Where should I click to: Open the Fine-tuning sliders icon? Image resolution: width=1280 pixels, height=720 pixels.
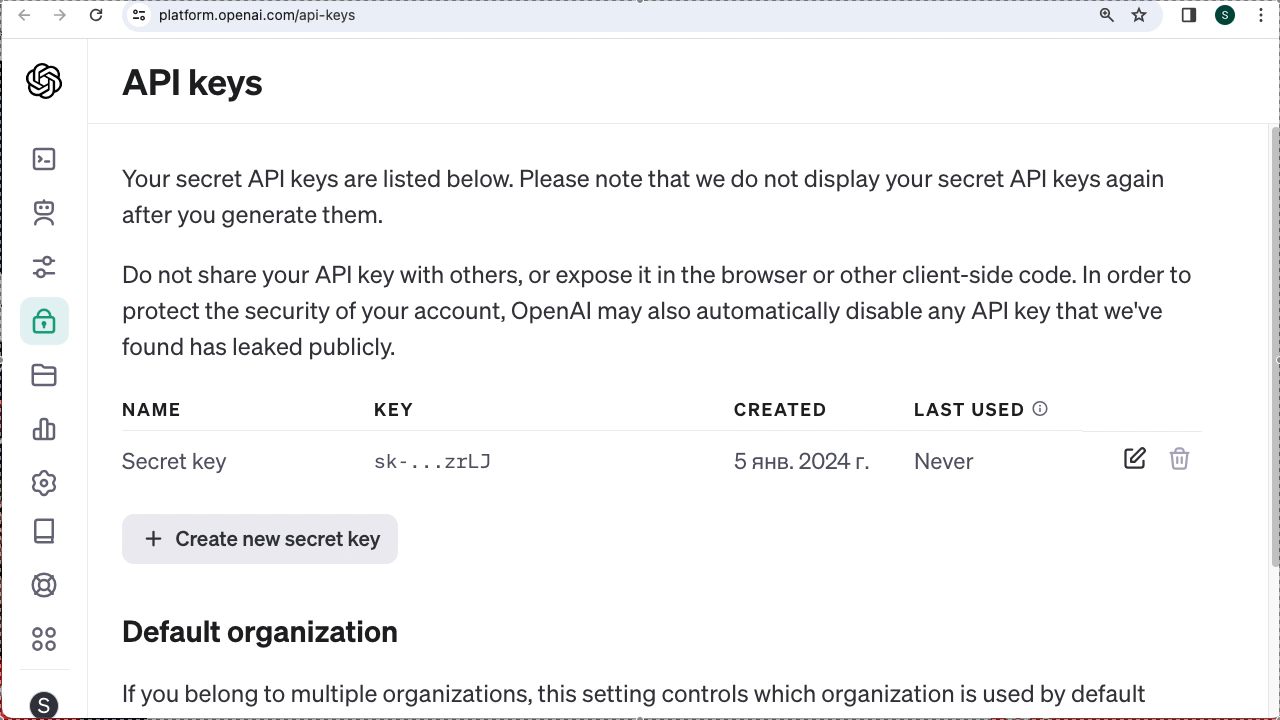(x=44, y=267)
